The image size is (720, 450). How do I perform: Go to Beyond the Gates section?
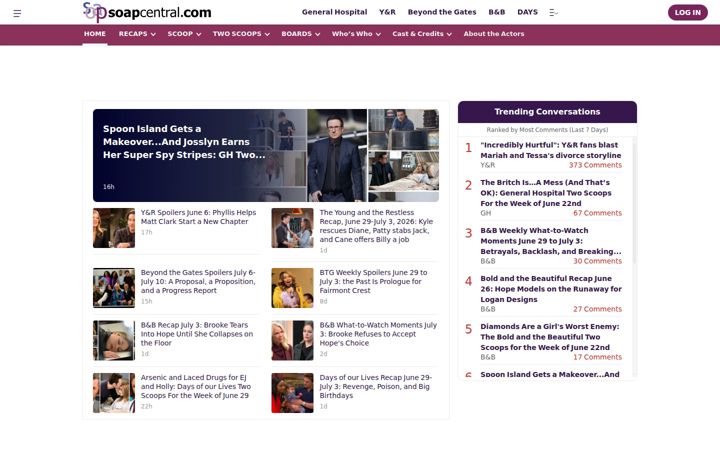pos(442,12)
